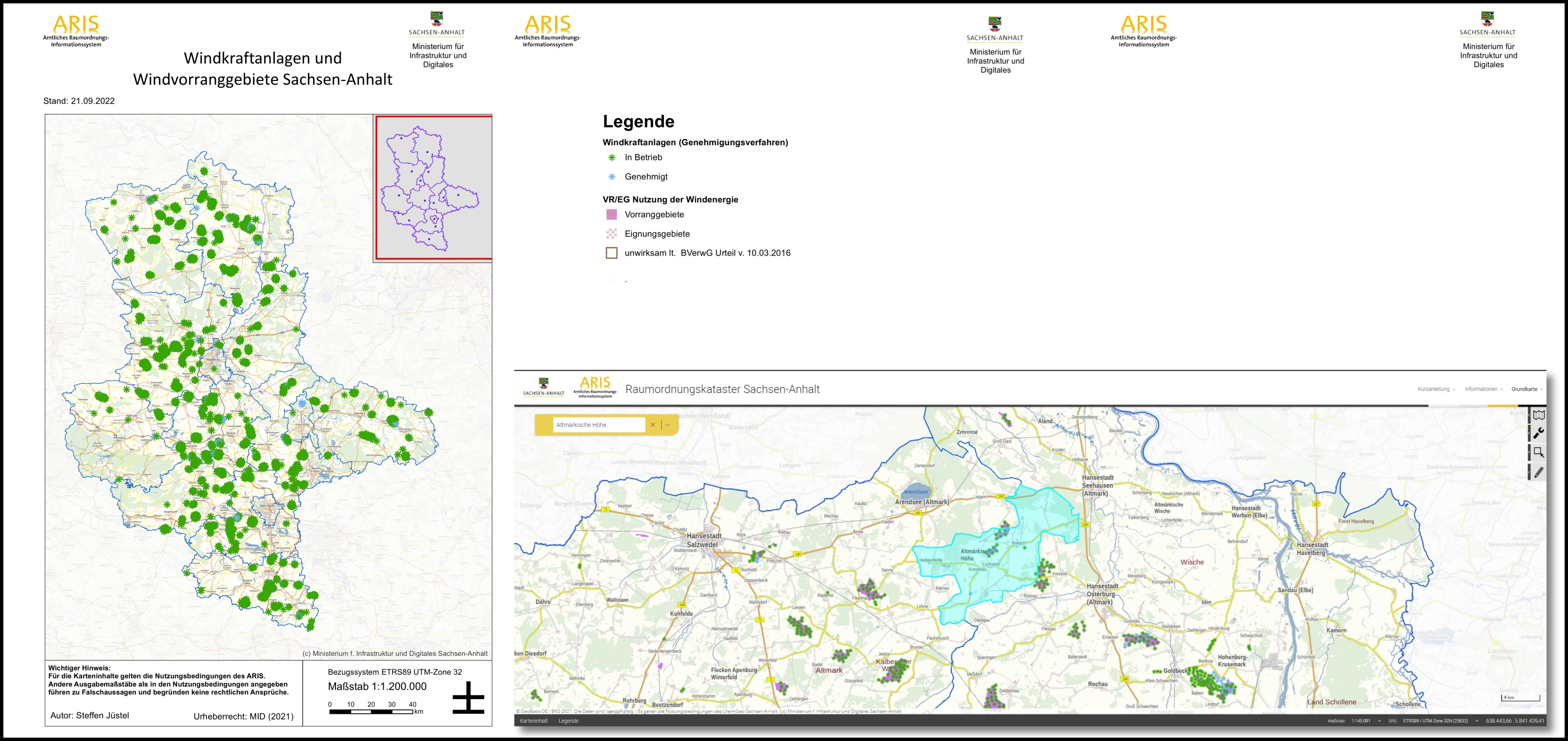Click the Legende heading
Viewport: 1568px width, 741px height.
tap(639, 122)
